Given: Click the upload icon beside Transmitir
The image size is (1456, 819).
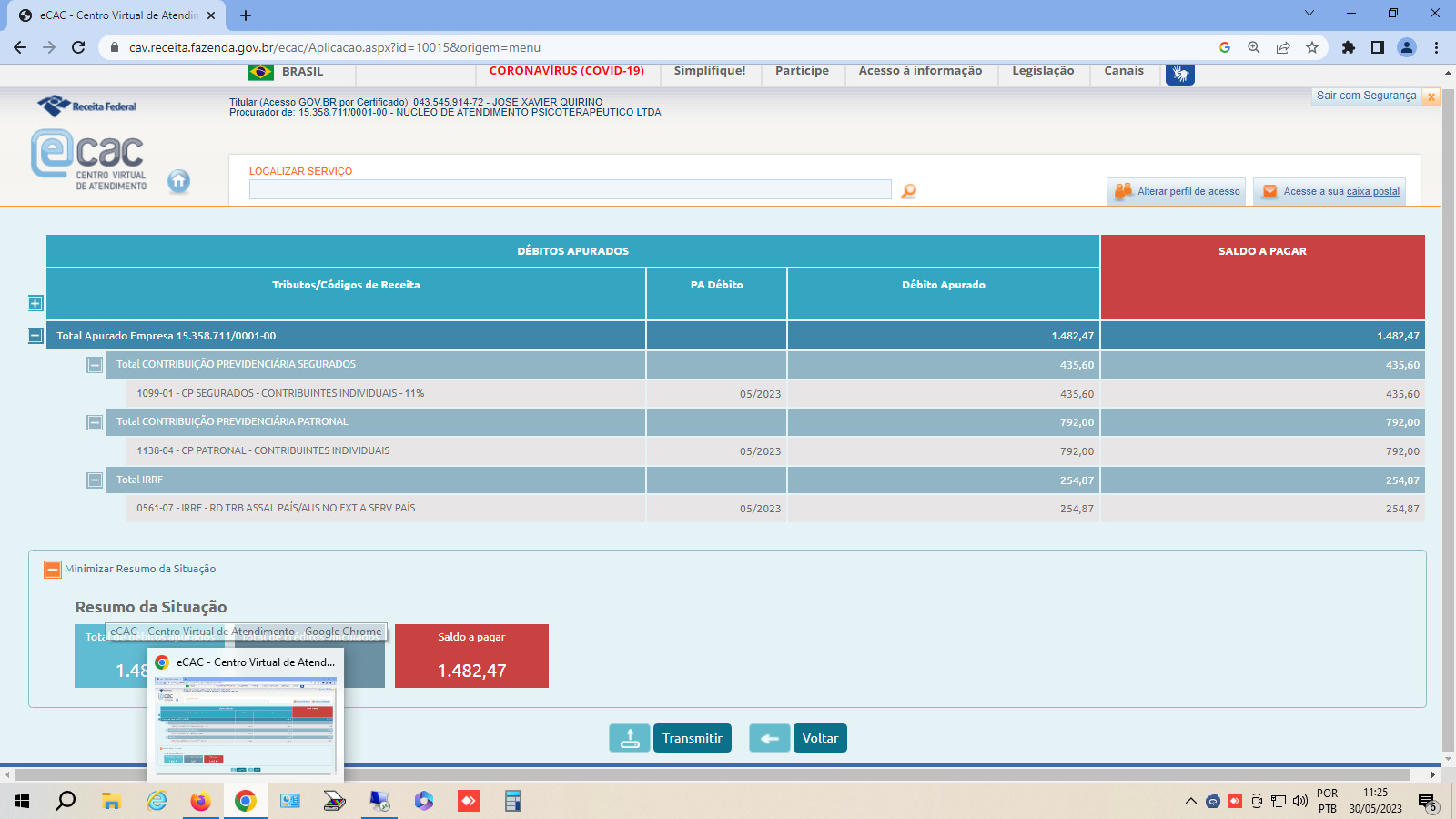Looking at the screenshot, I should coord(630,738).
